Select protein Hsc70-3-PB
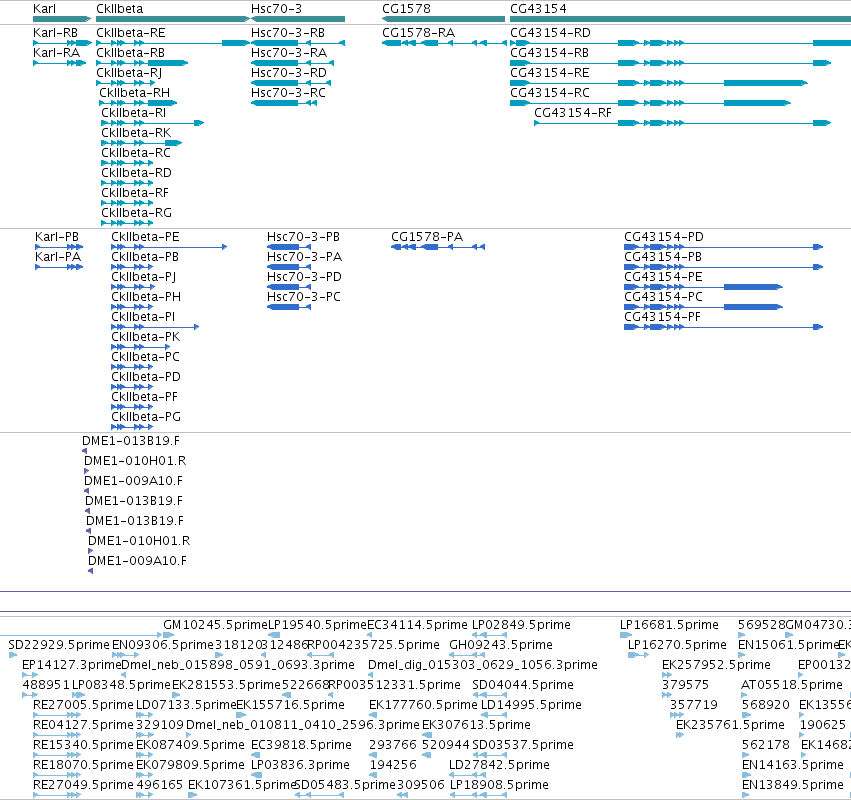The width and height of the screenshot is (851, 800). [x=289, y=247]
